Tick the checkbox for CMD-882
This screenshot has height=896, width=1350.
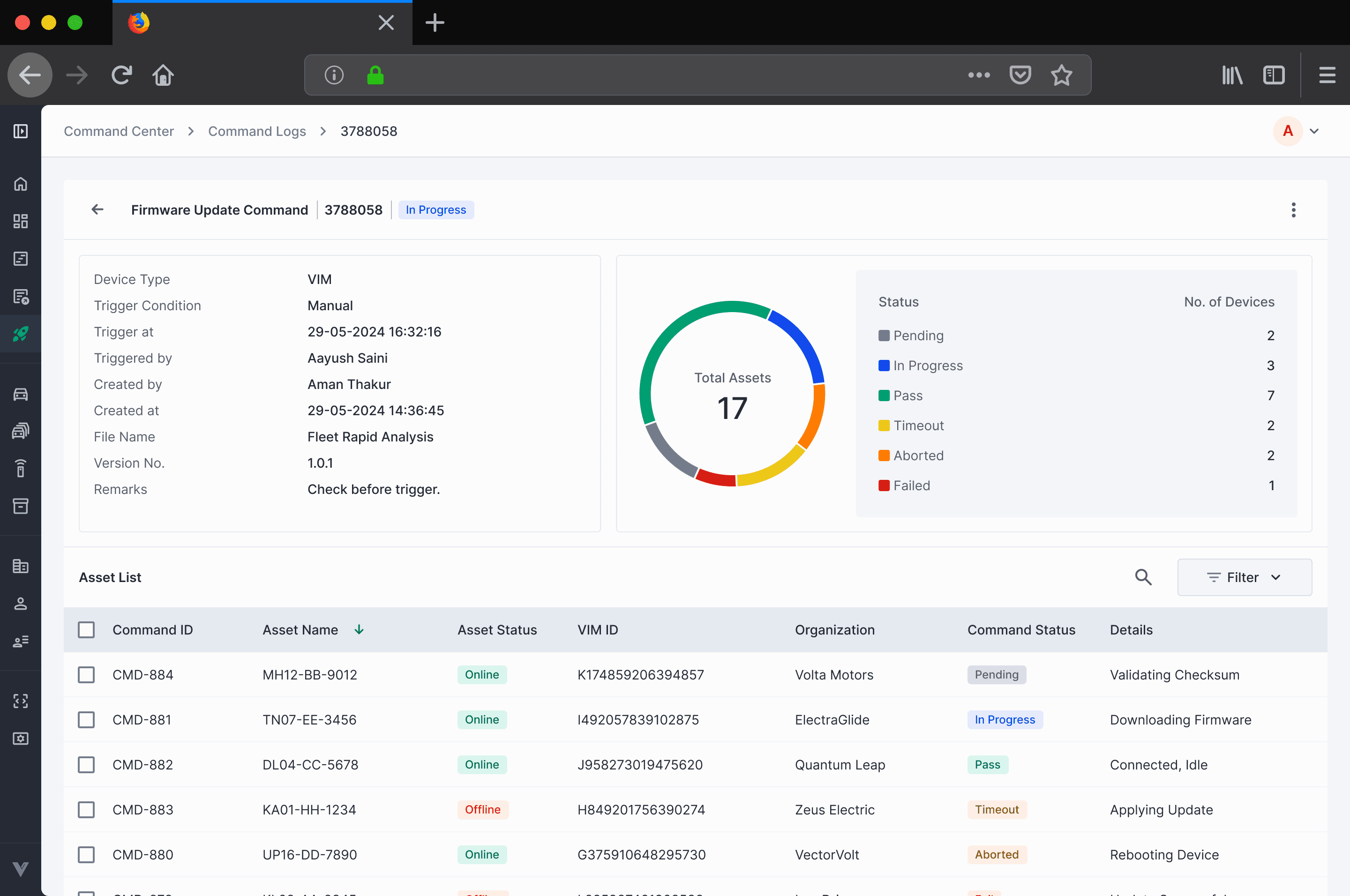pyautogui.click(x=86, y=765)
